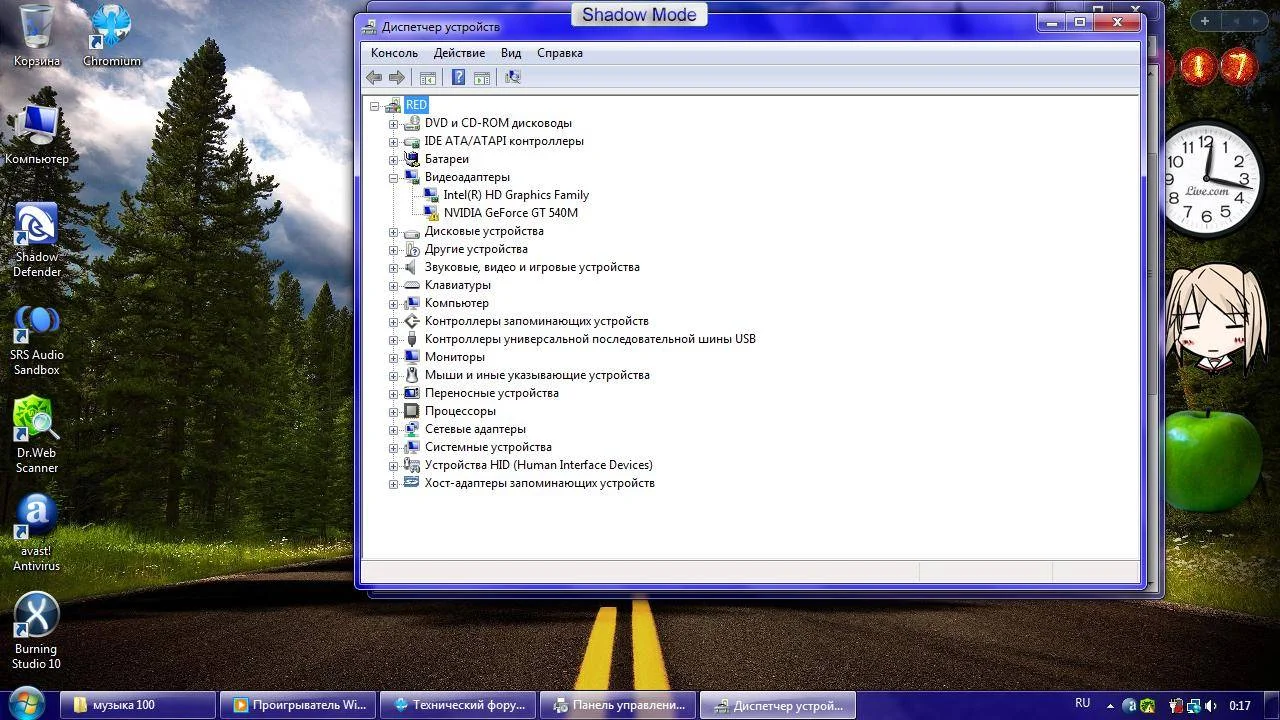Select Компьютер in the device tree
This screenshot has height=720, width=1280.
[457, 303]
